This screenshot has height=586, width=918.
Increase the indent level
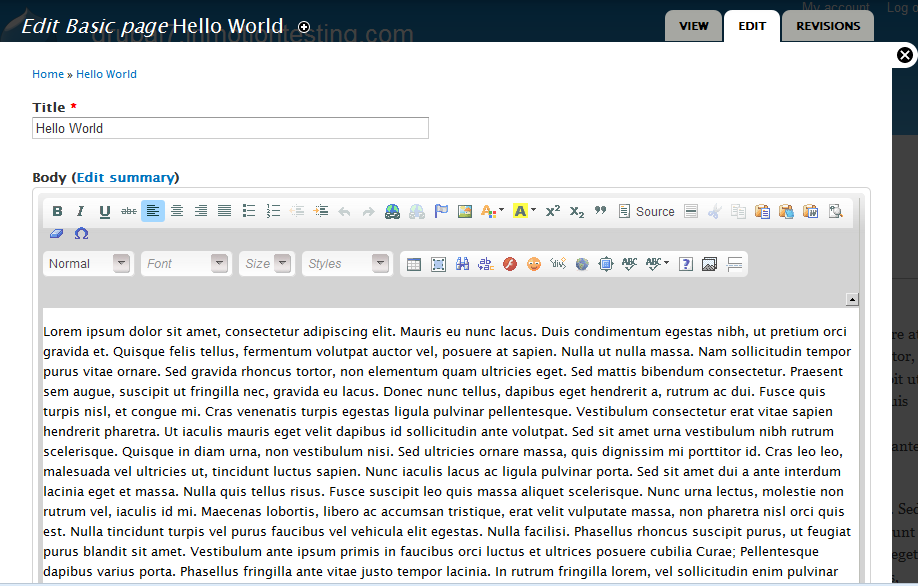pos(321,211)
